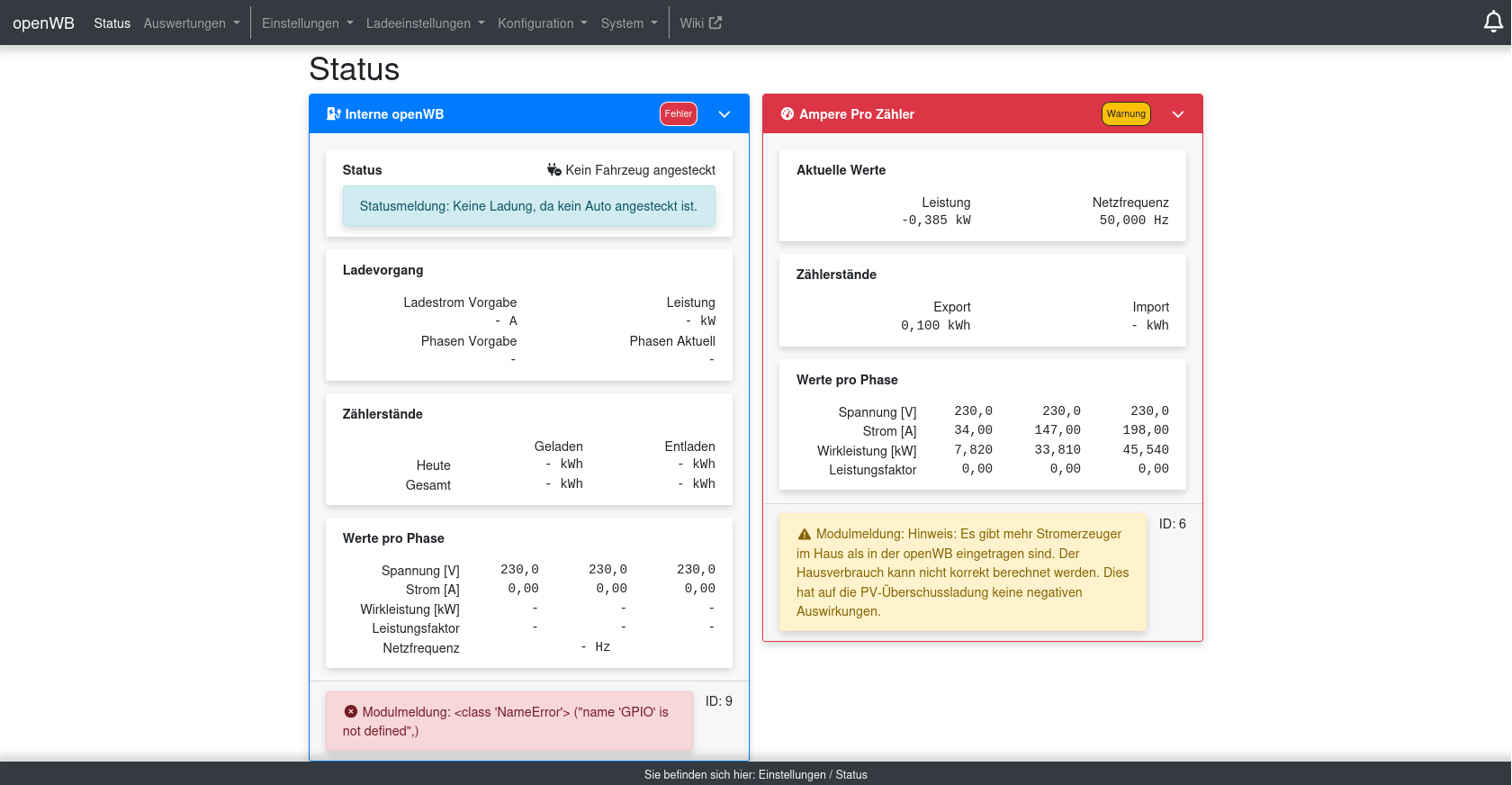The image size is (1512, 785).
Task: Open the notifications bell icon
Action: coord(1493,23)
